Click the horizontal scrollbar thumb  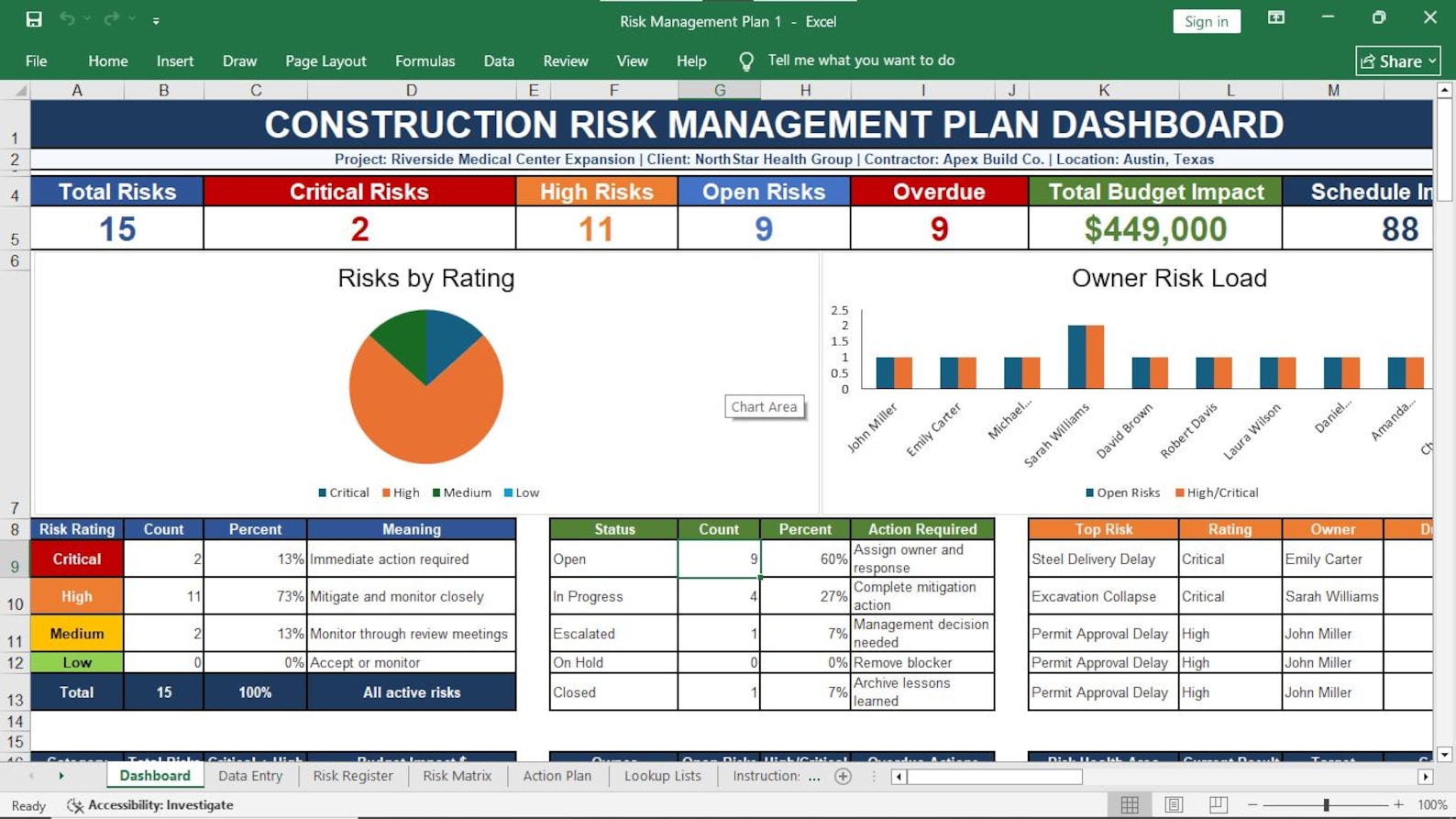tap(995, 777)
